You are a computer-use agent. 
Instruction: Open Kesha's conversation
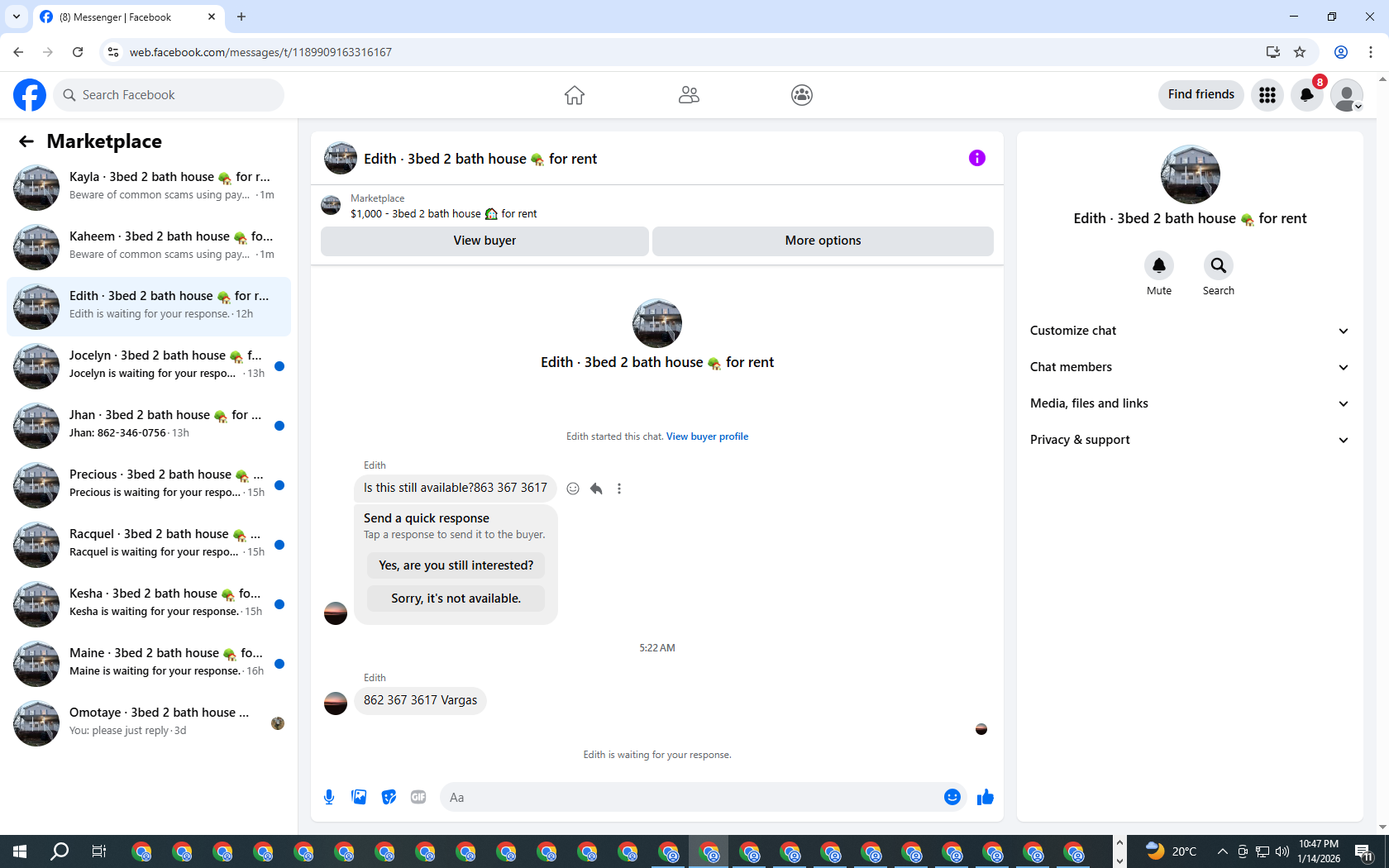coord(149,604)
